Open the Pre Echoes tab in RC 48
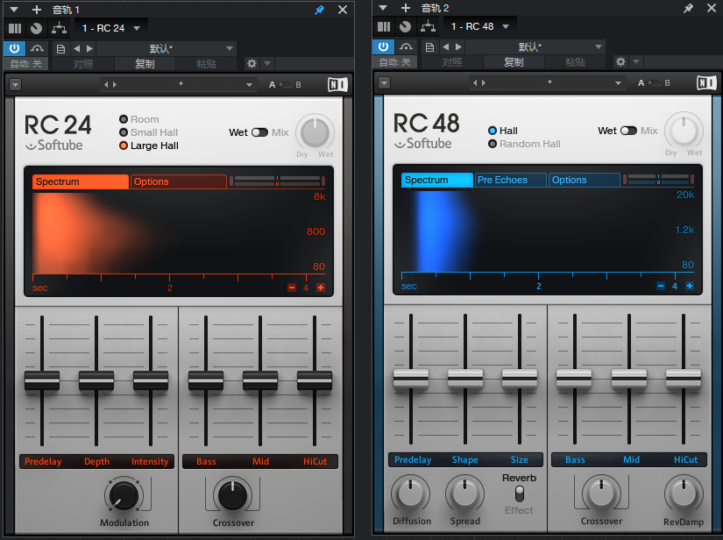This screenshot has height=540, width=723. [x=510, y=180]
